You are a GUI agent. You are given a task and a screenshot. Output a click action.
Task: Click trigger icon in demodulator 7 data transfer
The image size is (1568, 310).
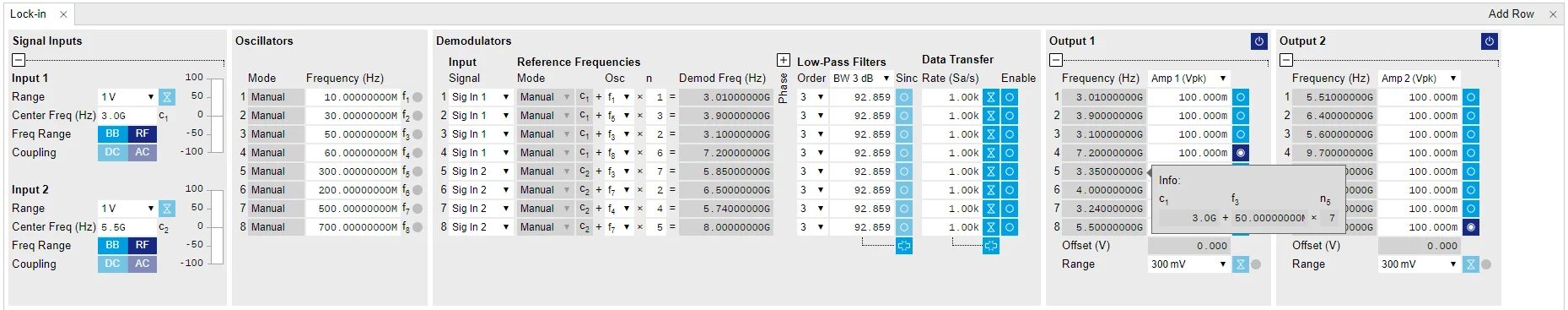click(991, 209)
